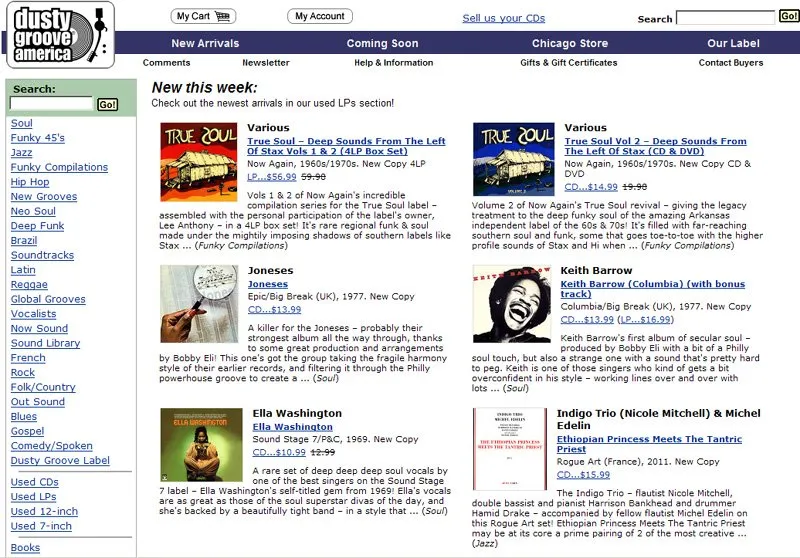The image size is (800, 558).
Task: Browse the French category
Action: click(x=28, y=358)
